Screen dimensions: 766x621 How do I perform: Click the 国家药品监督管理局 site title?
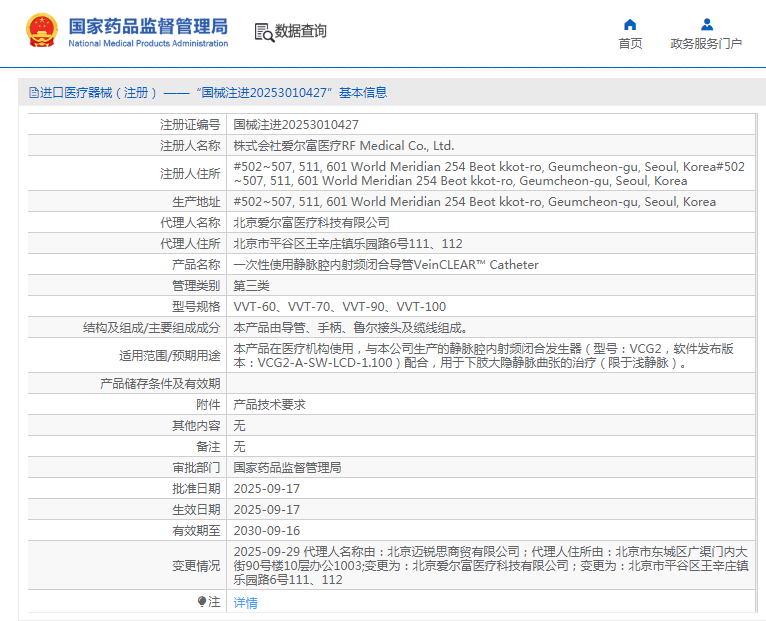tap(148, 25)
